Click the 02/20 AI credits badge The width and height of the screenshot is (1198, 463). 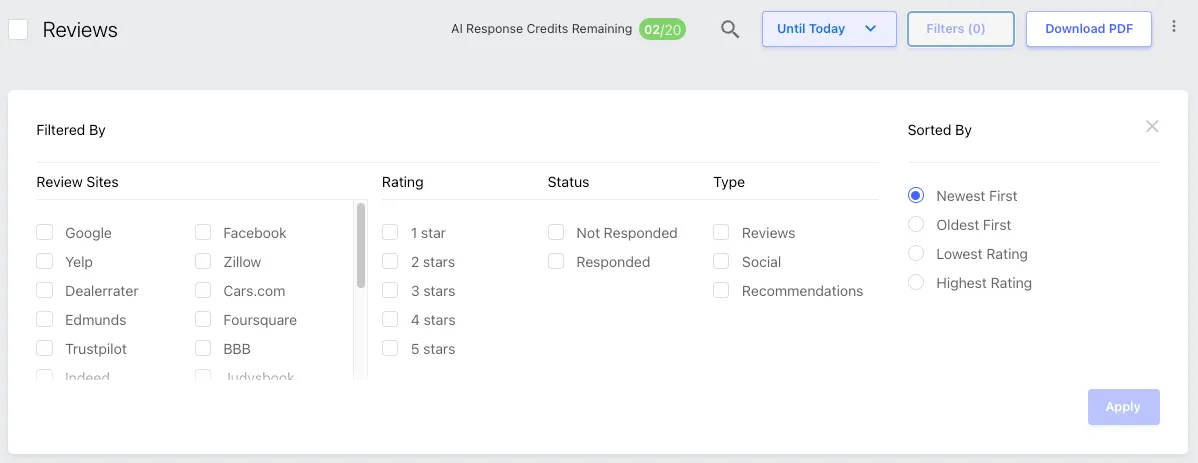(662, 29)
